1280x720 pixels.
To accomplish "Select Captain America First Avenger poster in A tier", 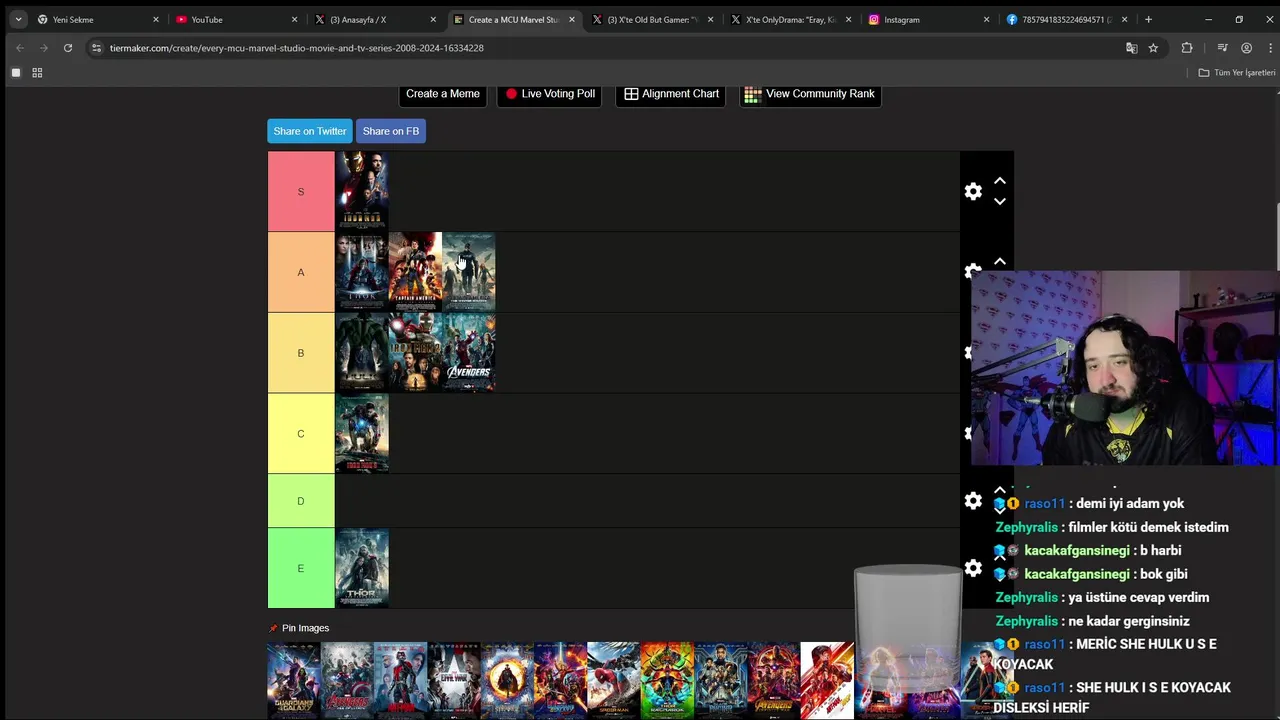I will pyautogui.click(x=415, y=272).
